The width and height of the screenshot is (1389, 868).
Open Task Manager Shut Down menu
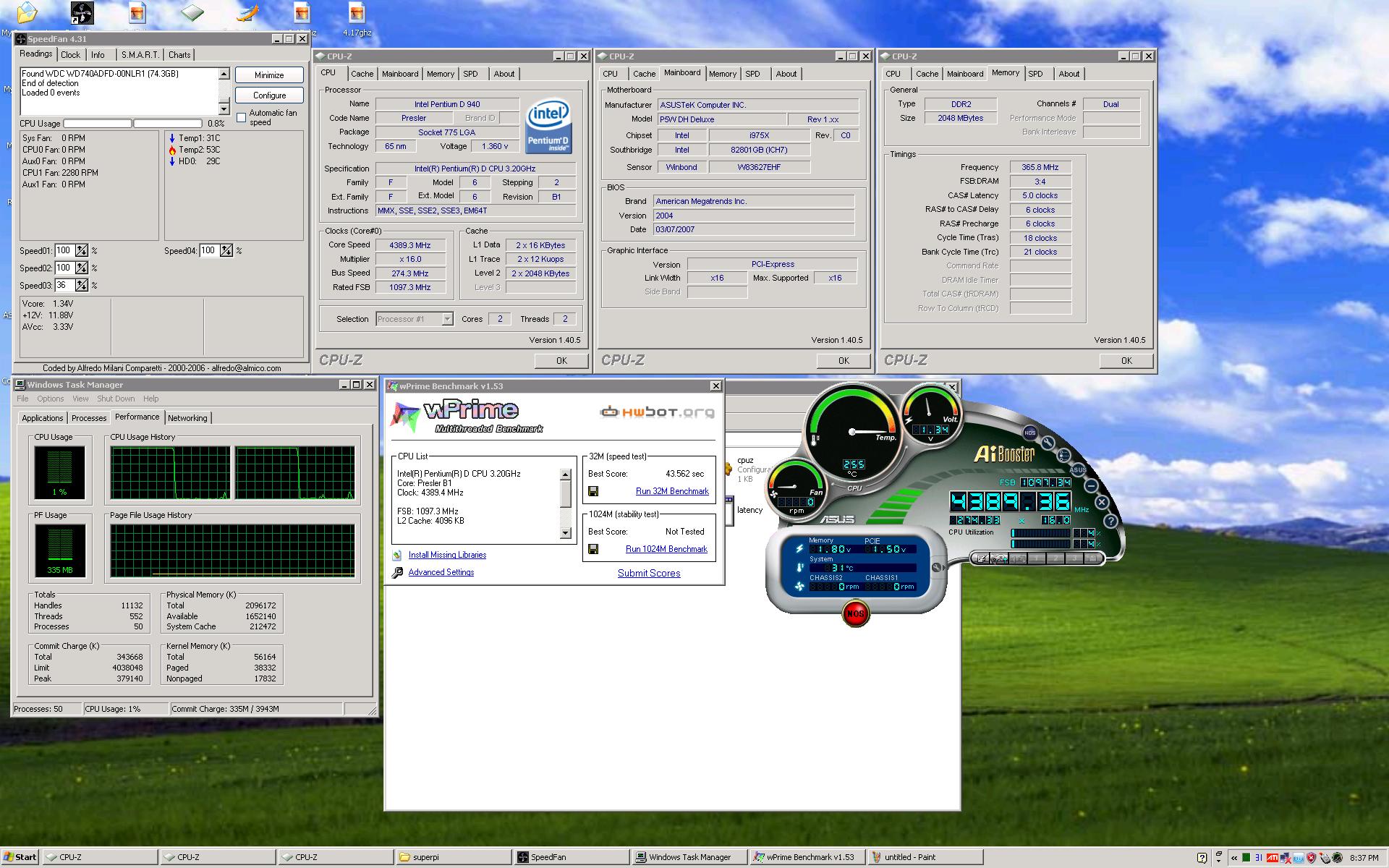116,399
